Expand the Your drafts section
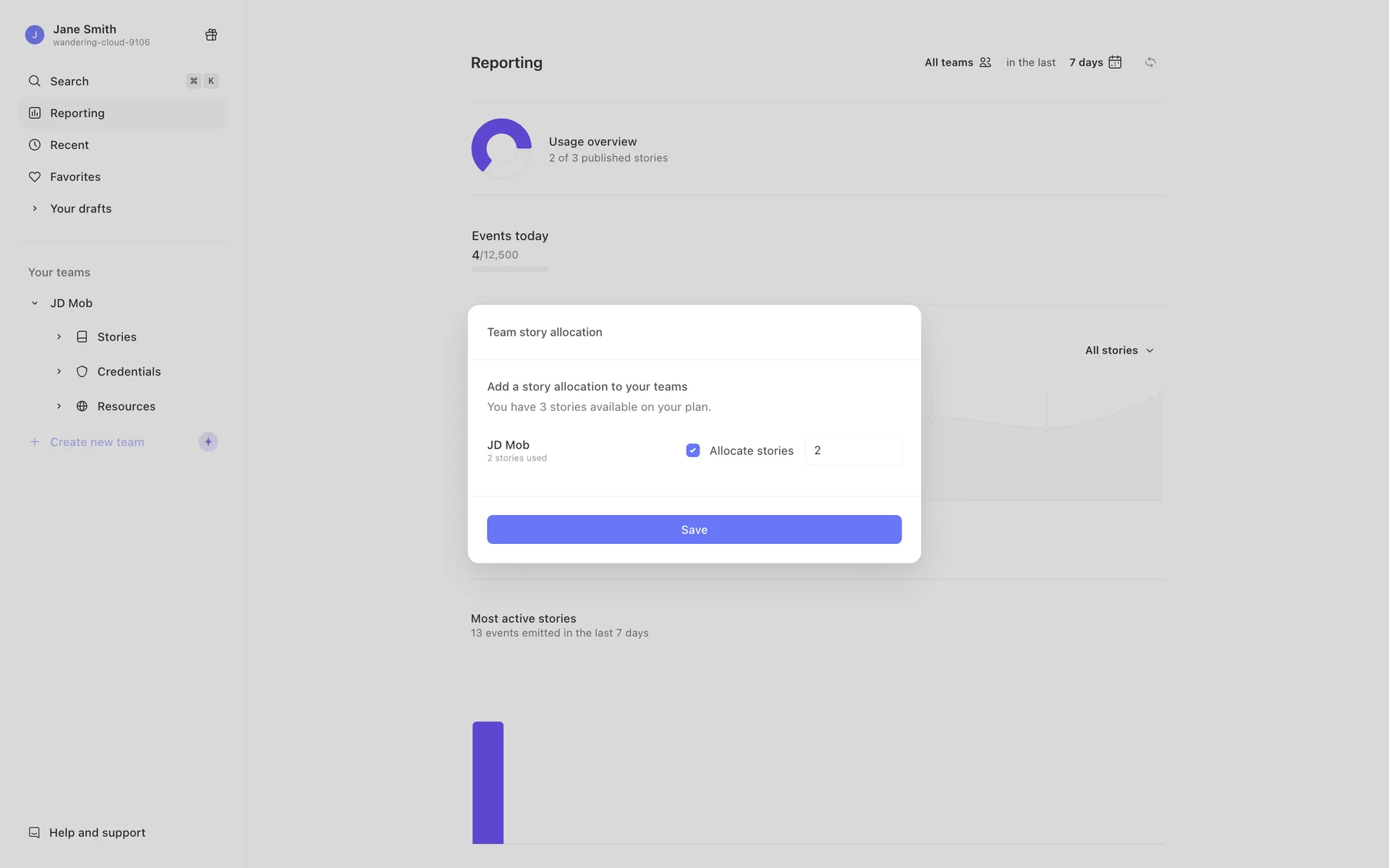 [35, 208]
